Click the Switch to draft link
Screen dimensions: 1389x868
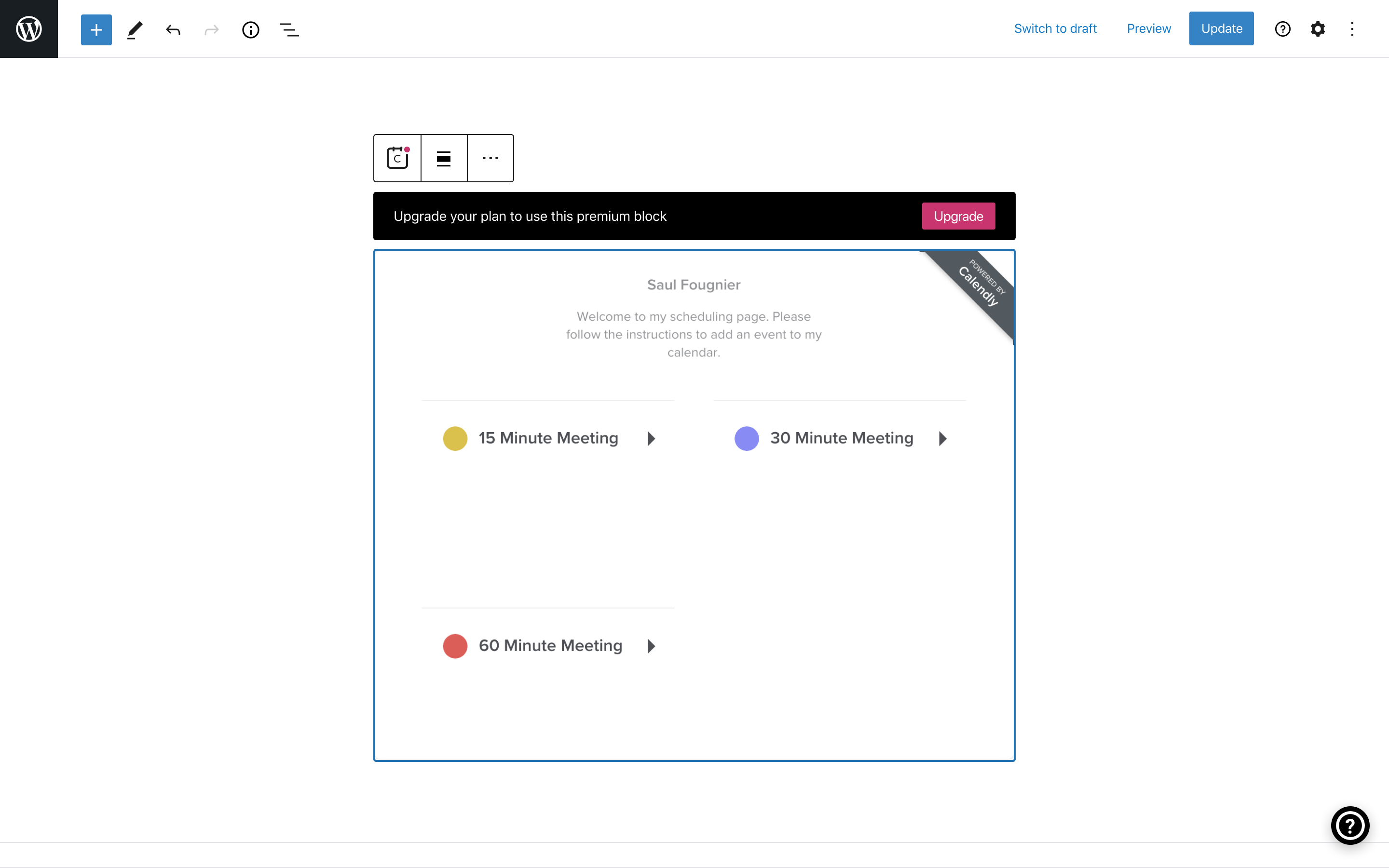click(x=1055, y=29)
